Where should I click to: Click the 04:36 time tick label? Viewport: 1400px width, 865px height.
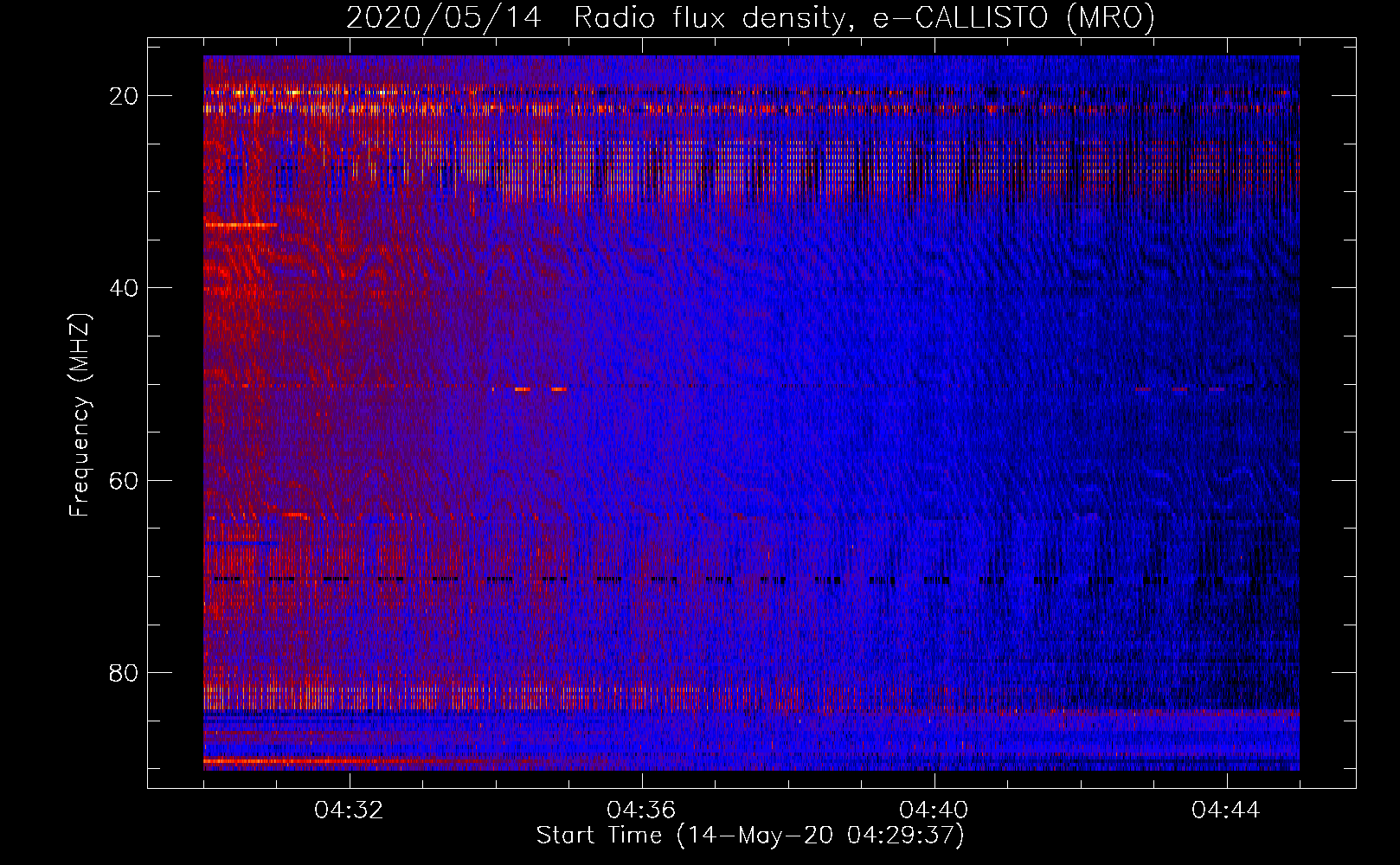tap(641, 811)
